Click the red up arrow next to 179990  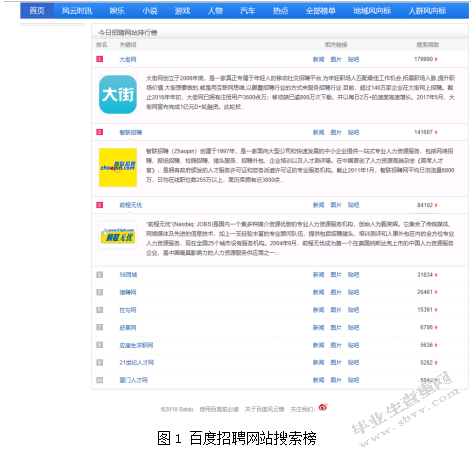pos(436,59)
